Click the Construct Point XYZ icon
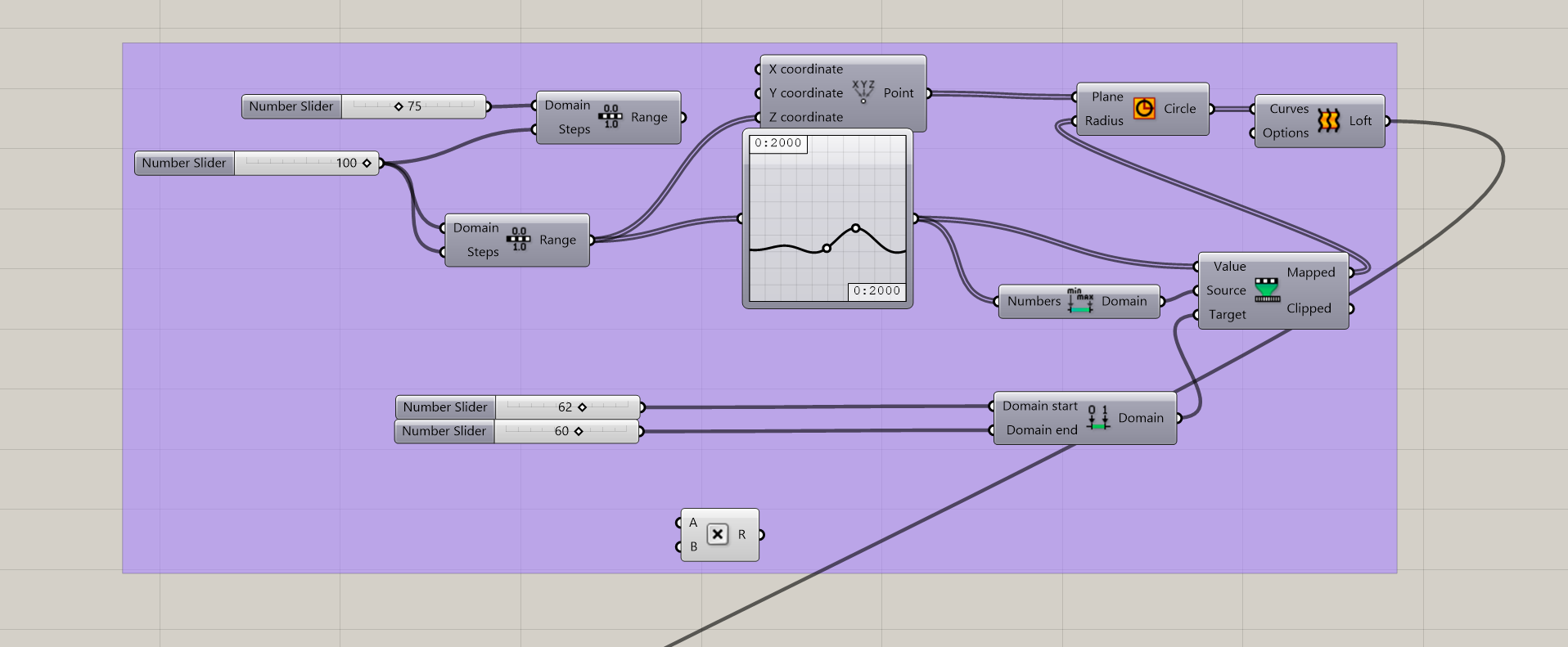 tap(863, 92)
